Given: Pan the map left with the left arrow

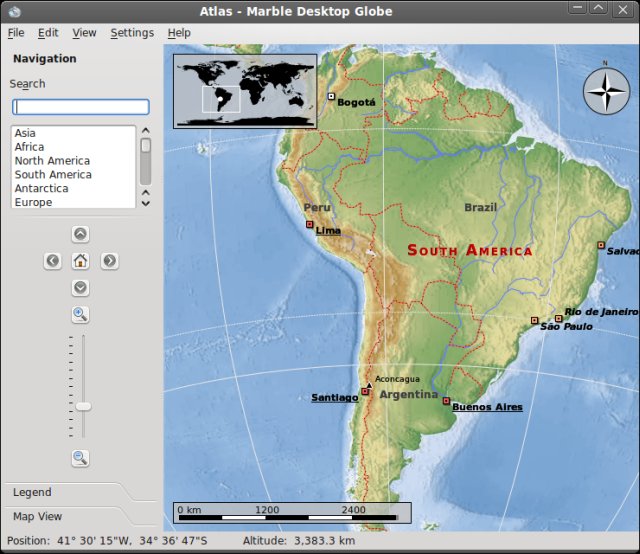Looking at the screenshot, I should click(x=53, y=260).
